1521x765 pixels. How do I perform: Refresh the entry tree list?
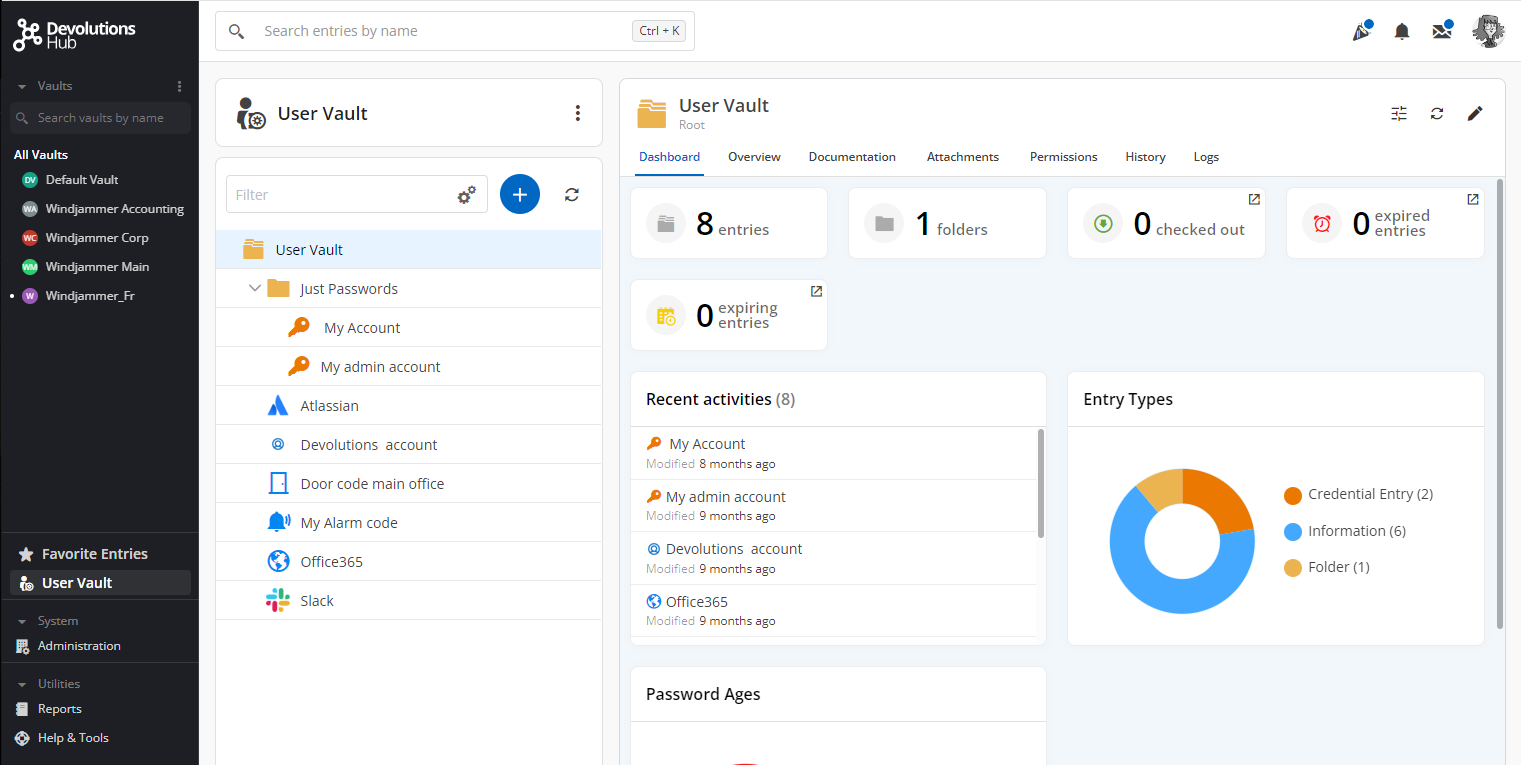point(572,194)
